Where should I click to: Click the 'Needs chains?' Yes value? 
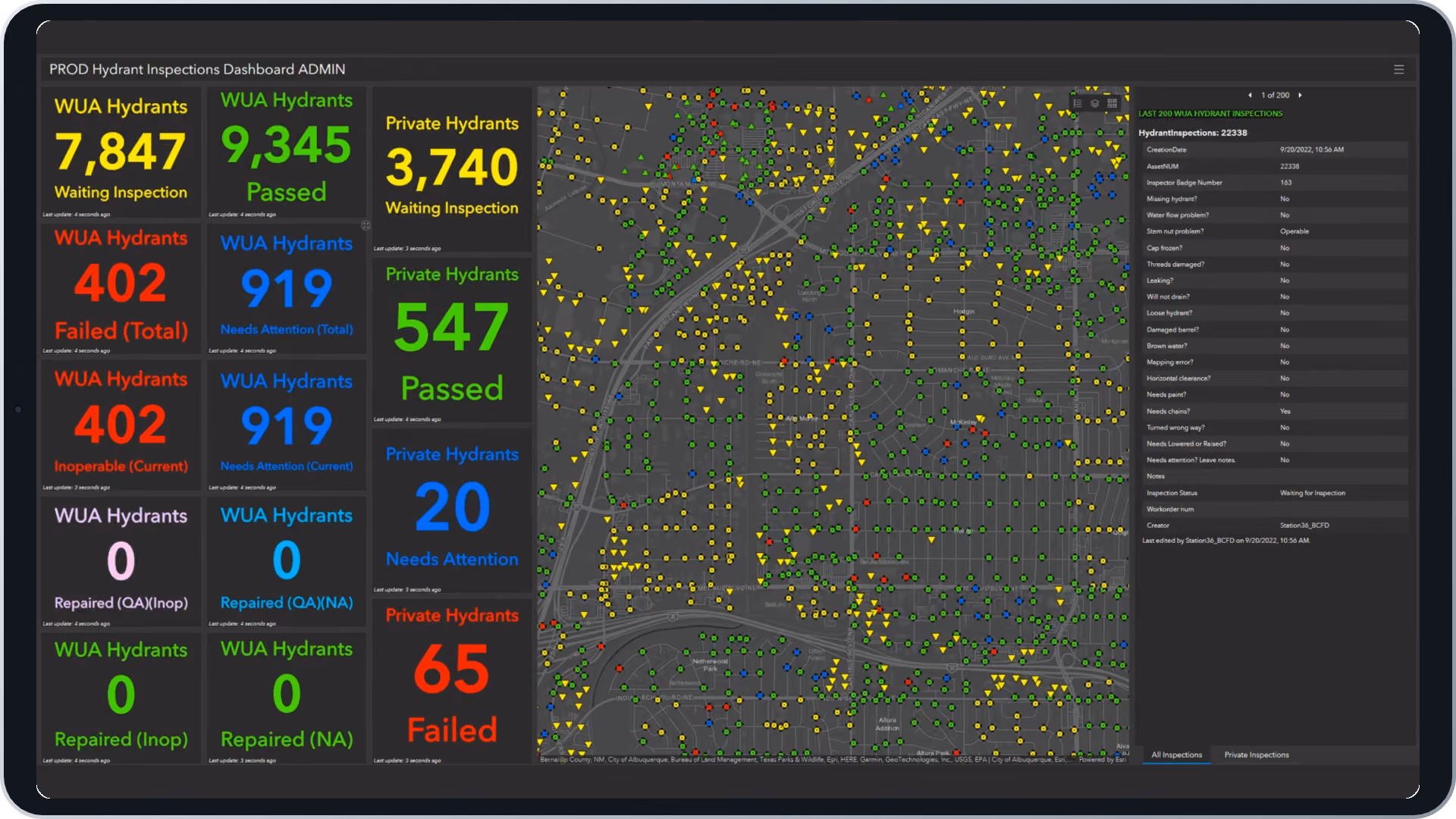1285,411
